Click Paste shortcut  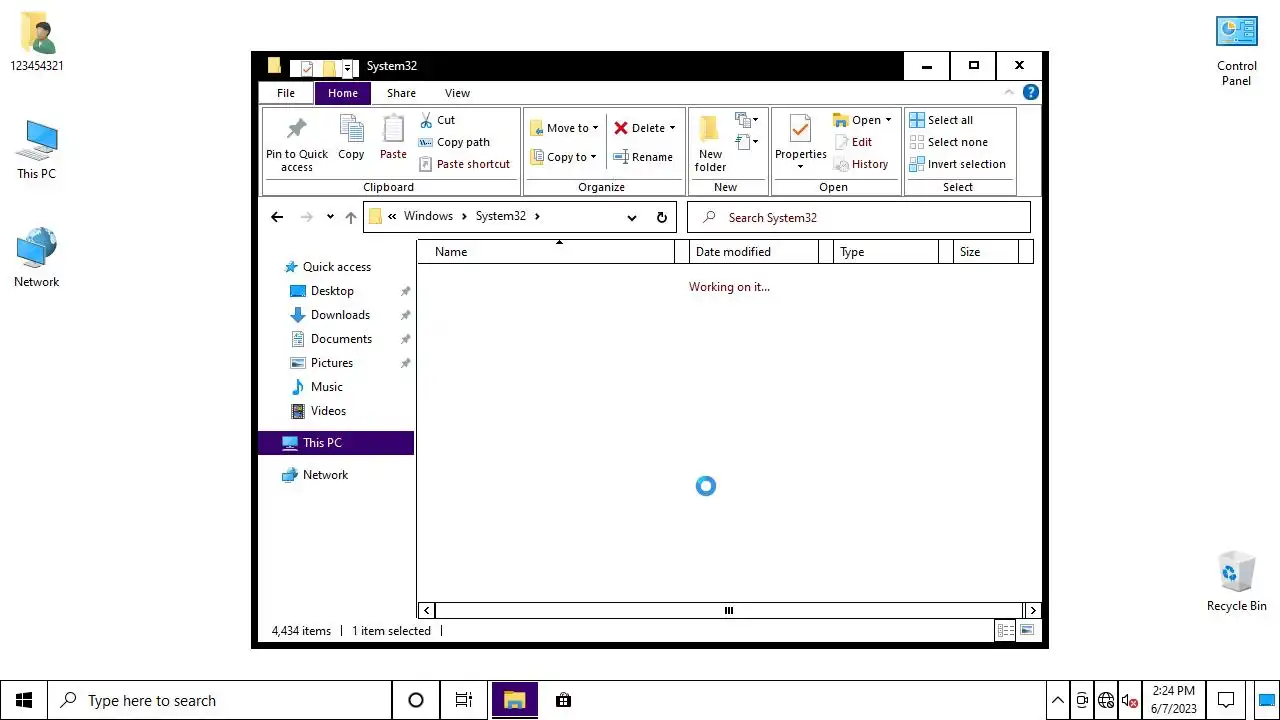[x=464, y=164]
